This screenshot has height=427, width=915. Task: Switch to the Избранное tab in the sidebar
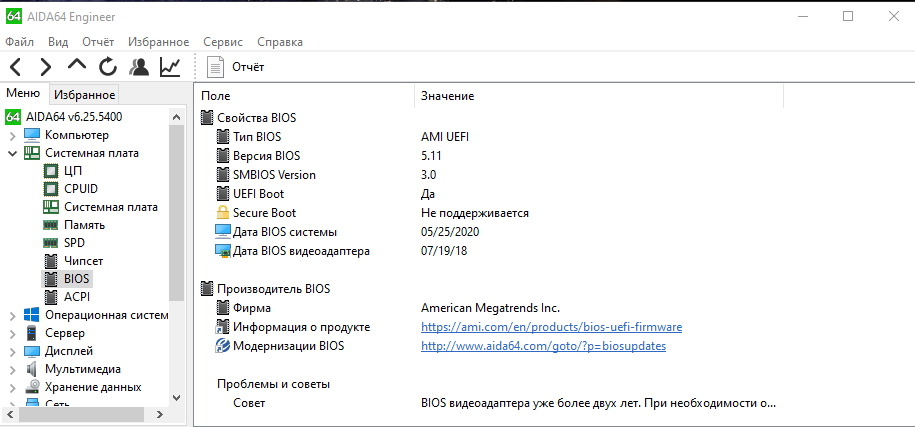point(84,94)
